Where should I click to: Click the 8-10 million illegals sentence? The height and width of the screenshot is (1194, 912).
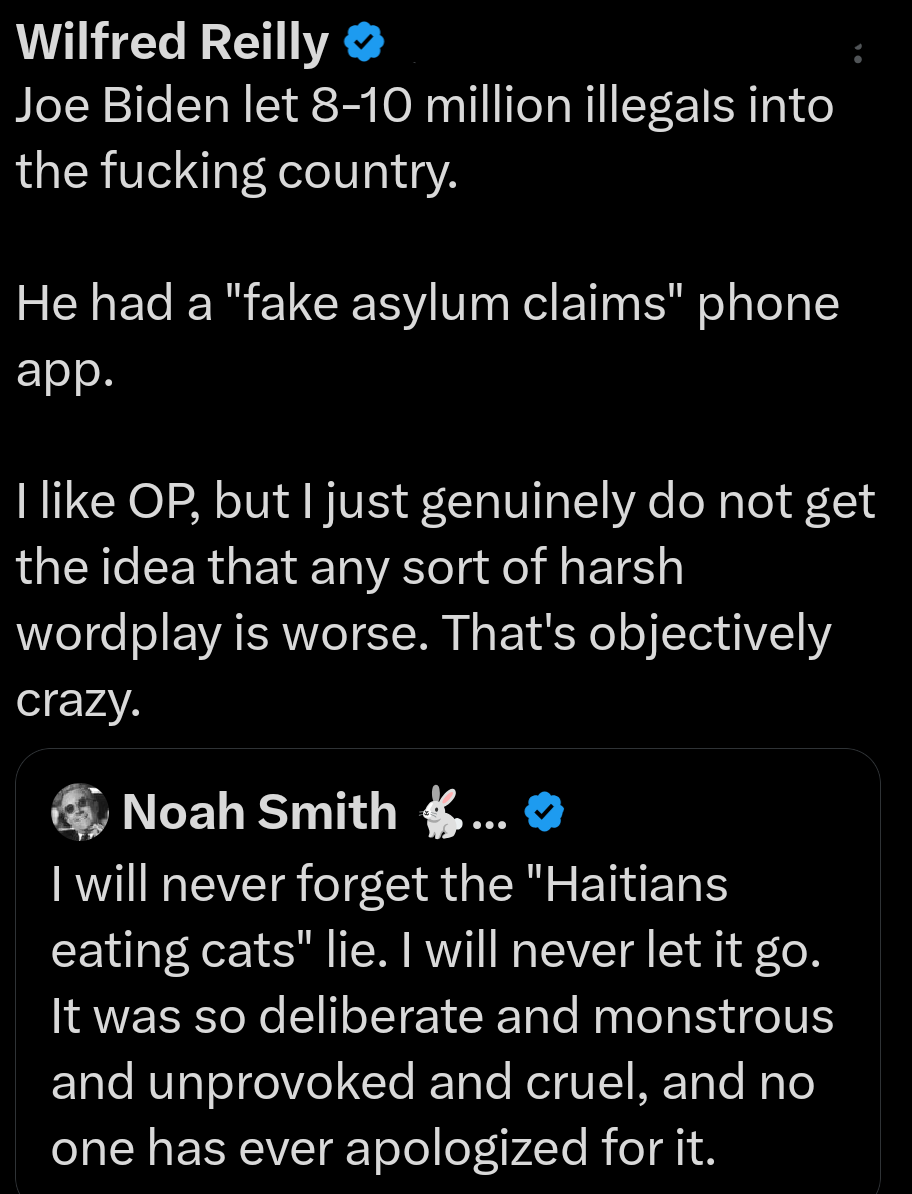tap(423, 137)
